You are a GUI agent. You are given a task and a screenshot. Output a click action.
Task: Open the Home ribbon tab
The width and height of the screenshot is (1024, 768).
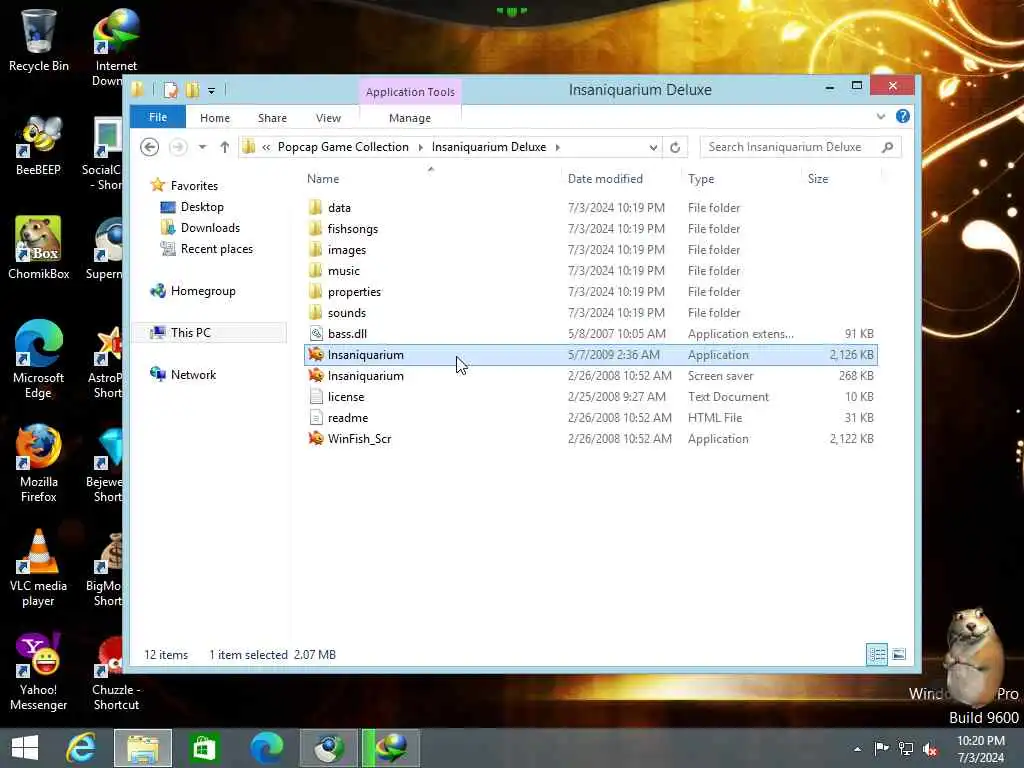tap(215, 118)
